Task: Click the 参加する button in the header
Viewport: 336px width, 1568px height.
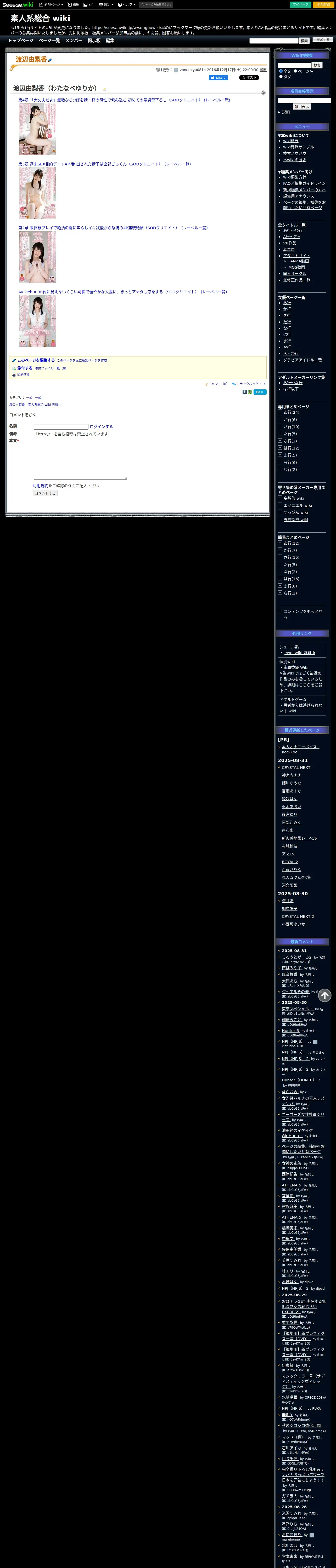Action: point(323,39)
